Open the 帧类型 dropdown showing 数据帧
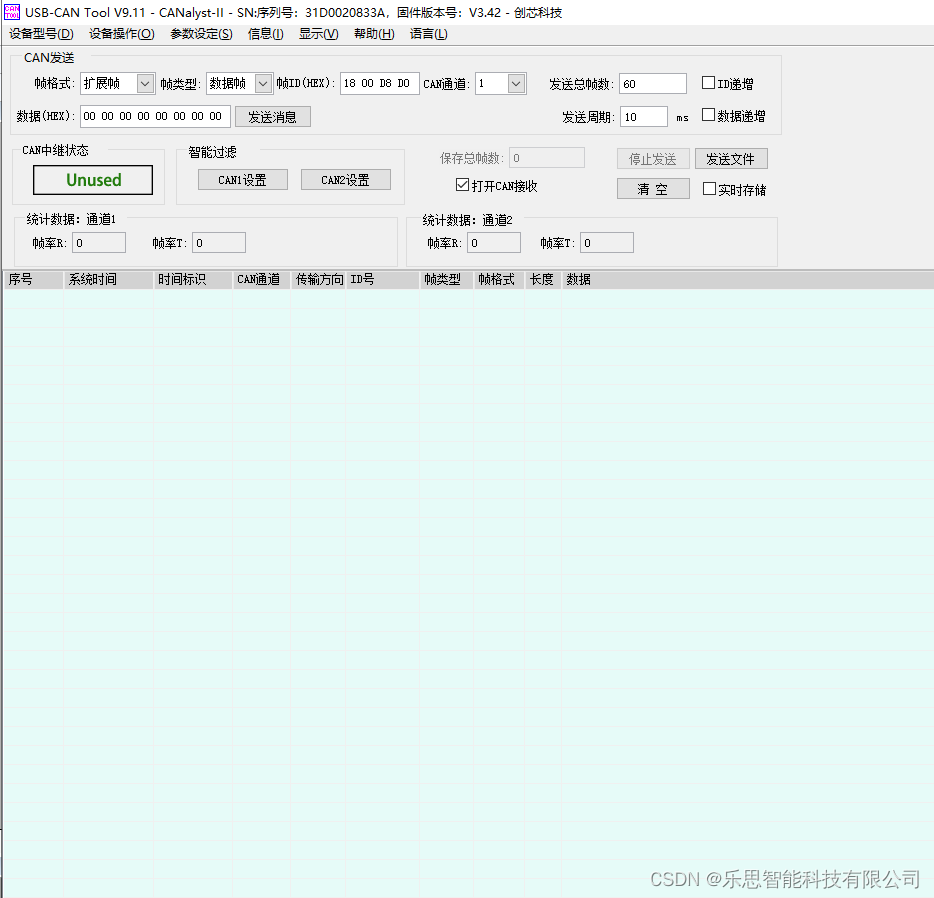Viewport: 934px width, 898px height. [262, 83]
